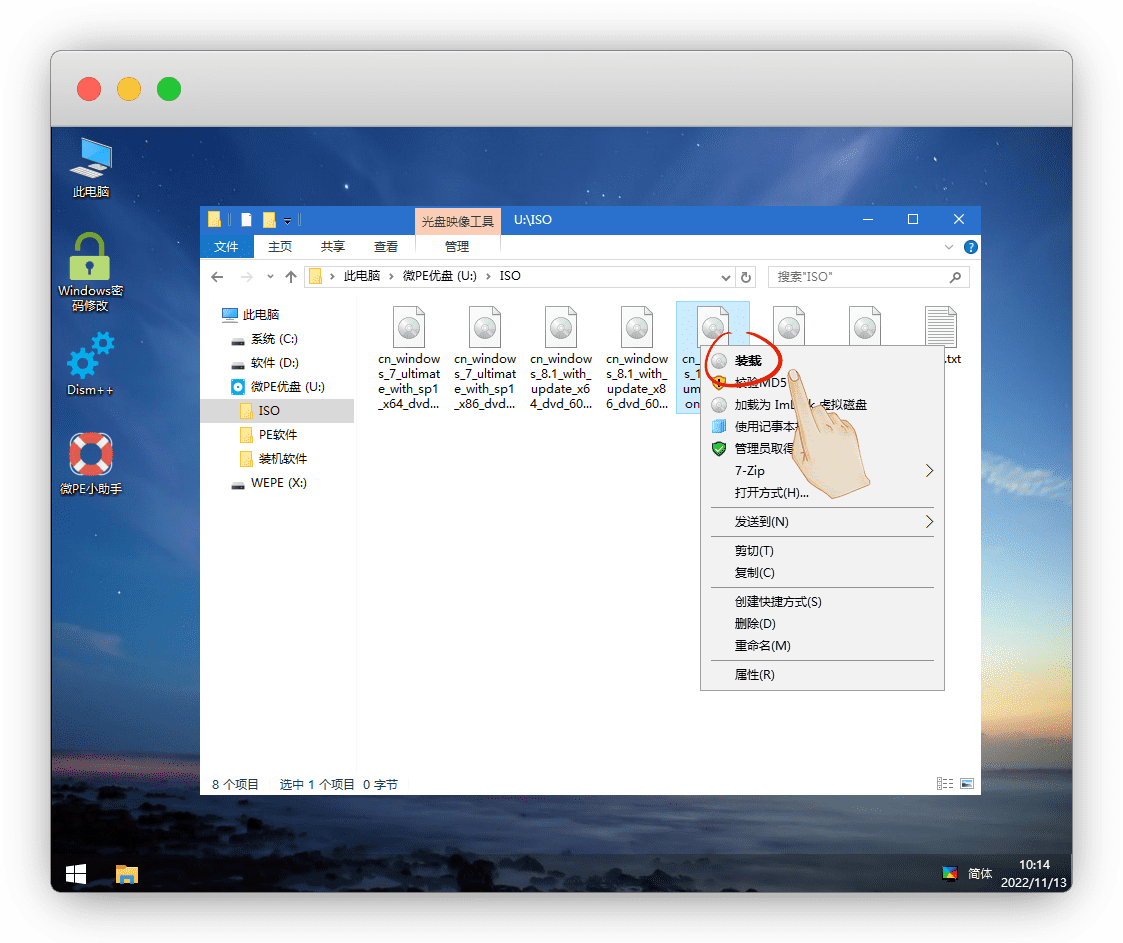Expand the 发送到(N) submenu

(929, 522)
